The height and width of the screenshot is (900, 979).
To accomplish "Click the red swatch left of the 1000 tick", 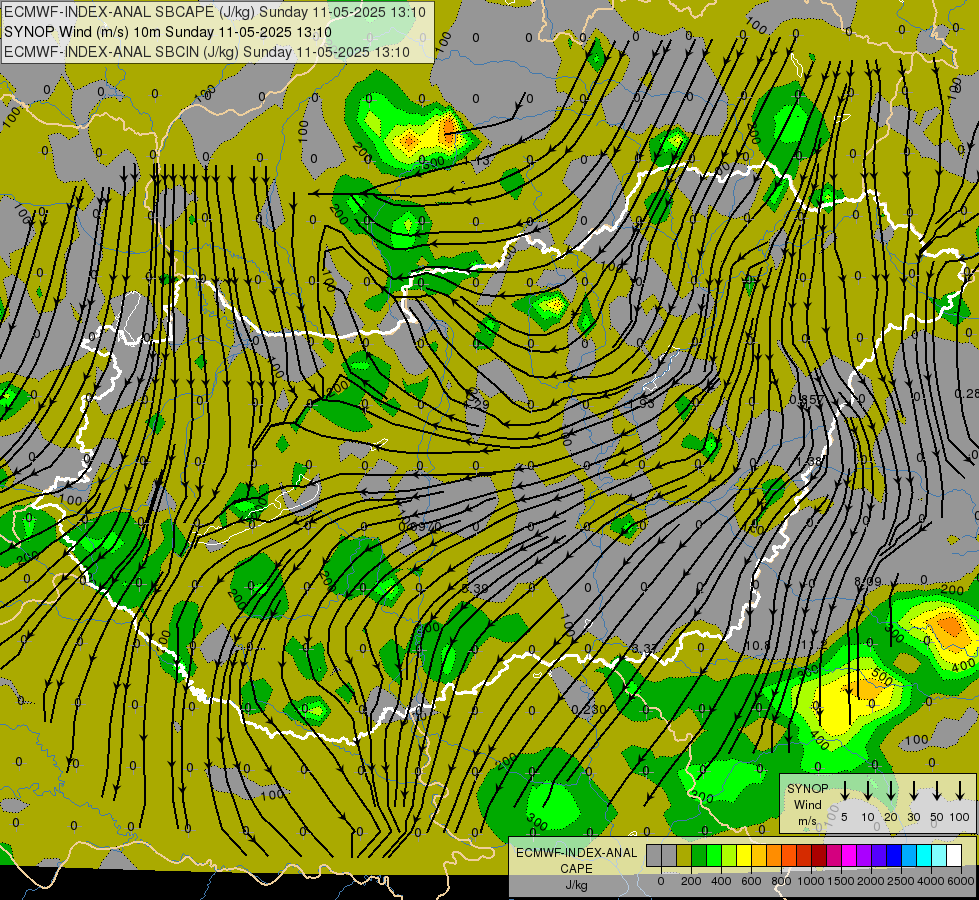I will tap(805, 855).
